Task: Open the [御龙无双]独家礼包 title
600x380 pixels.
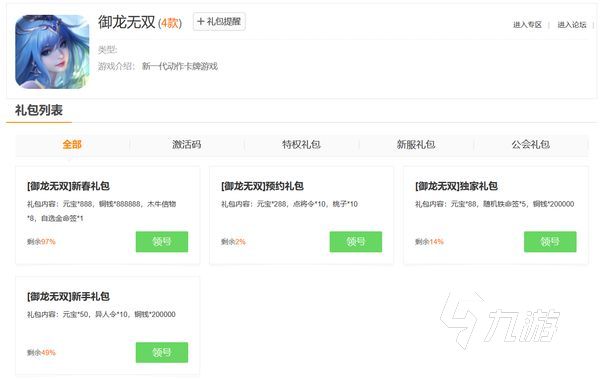Action: 456,186
